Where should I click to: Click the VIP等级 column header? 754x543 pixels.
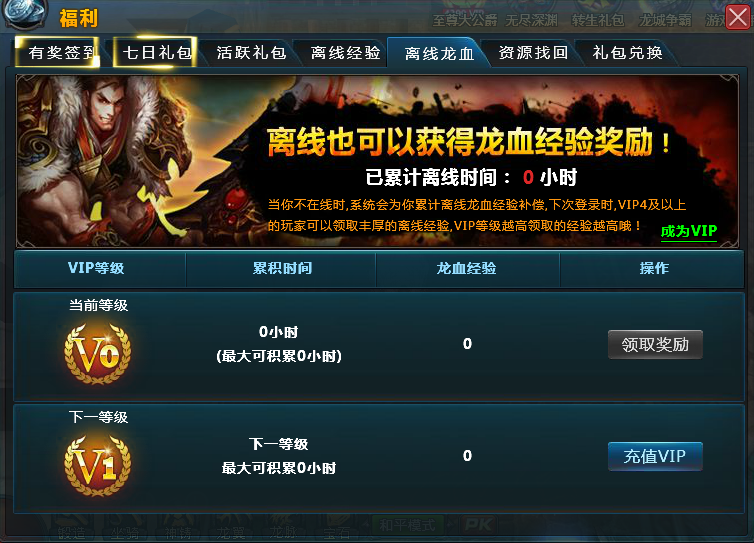96,268
